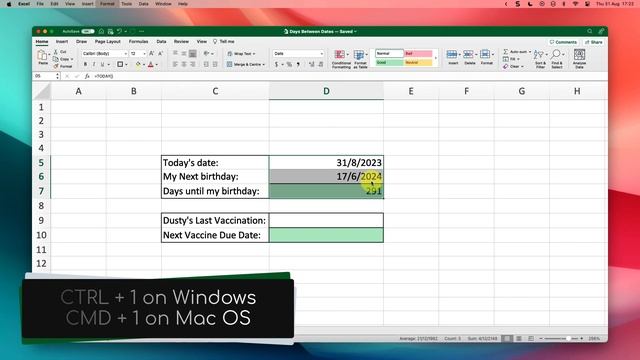Click the Copy button in ribbon
Viewport: 640px width, 360px height.
pos(61,59)
